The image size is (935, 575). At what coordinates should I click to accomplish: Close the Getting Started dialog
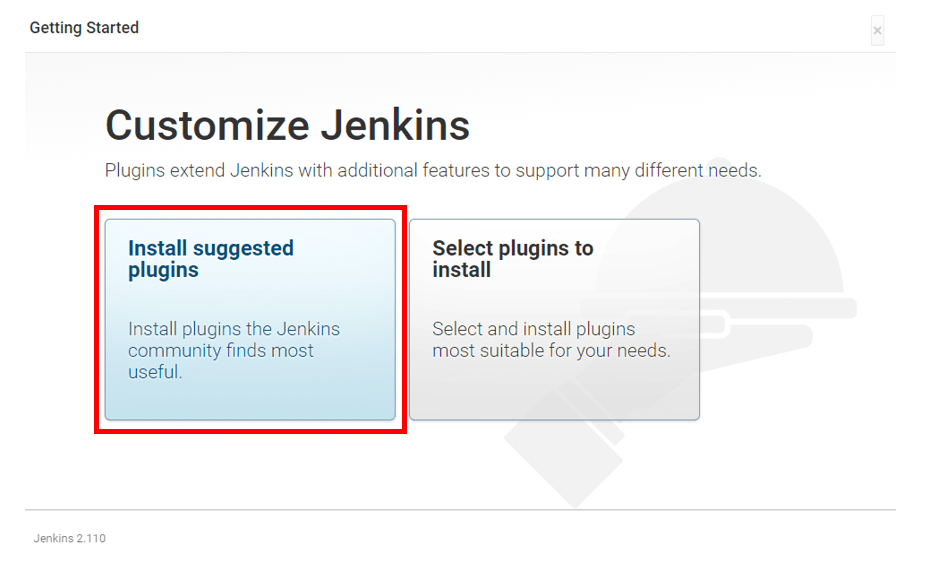[877, 31]
